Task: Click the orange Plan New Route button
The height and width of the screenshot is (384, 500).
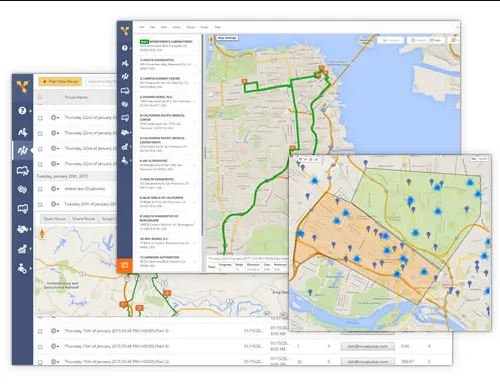Action: (60, 81)
